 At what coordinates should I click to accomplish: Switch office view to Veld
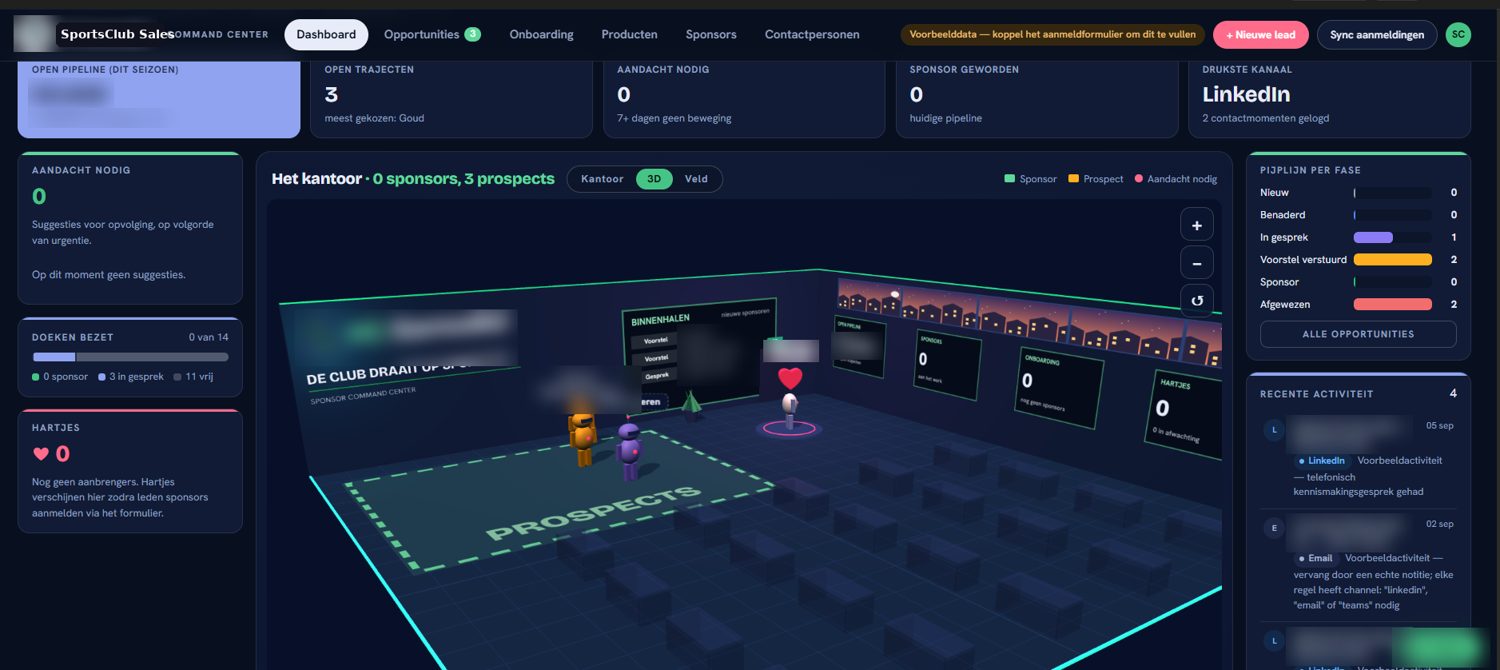pyautogui.click(x=696, y=179)
